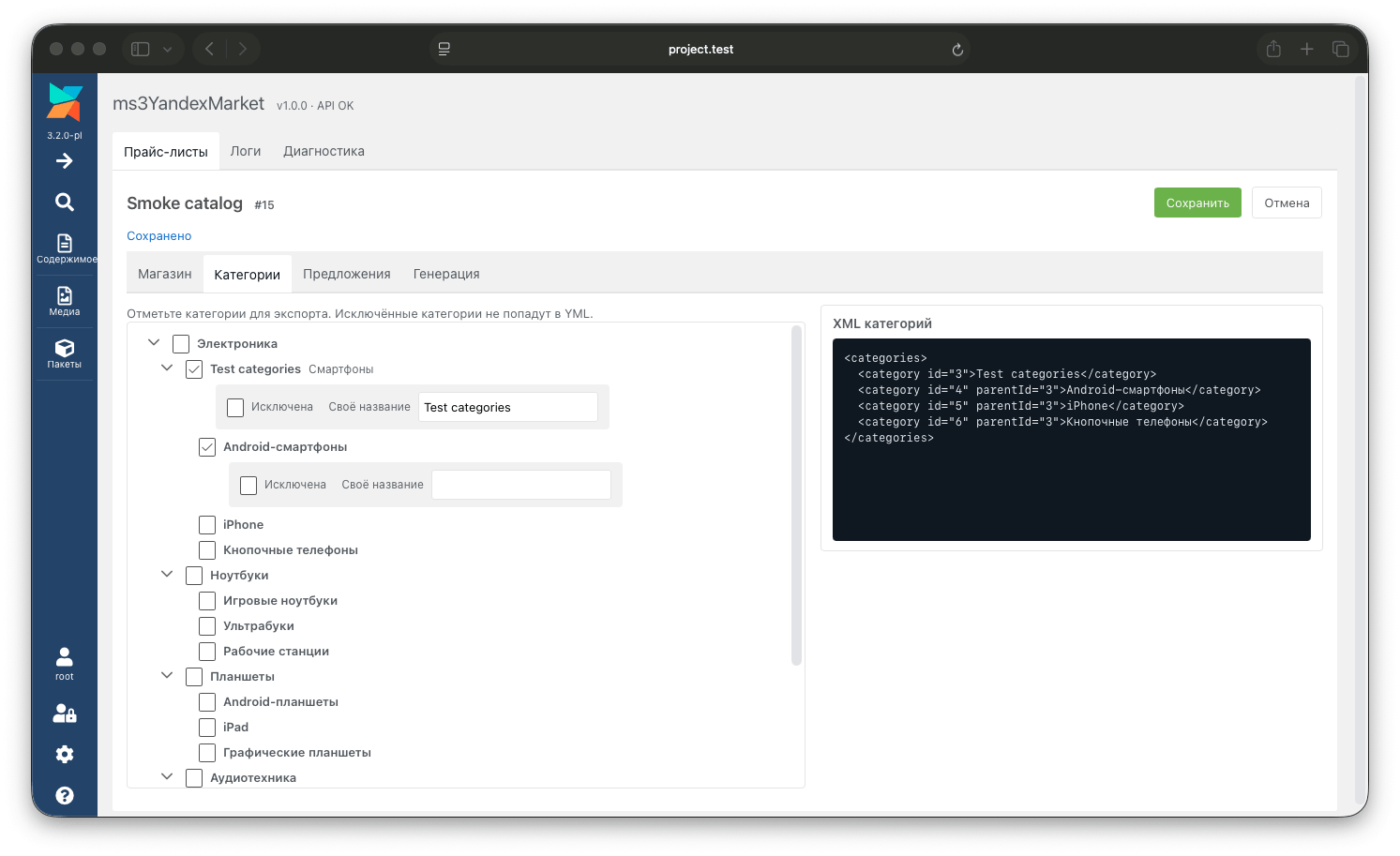
Task: Switch to the Логи tab
Action: [x=246, y=151]
